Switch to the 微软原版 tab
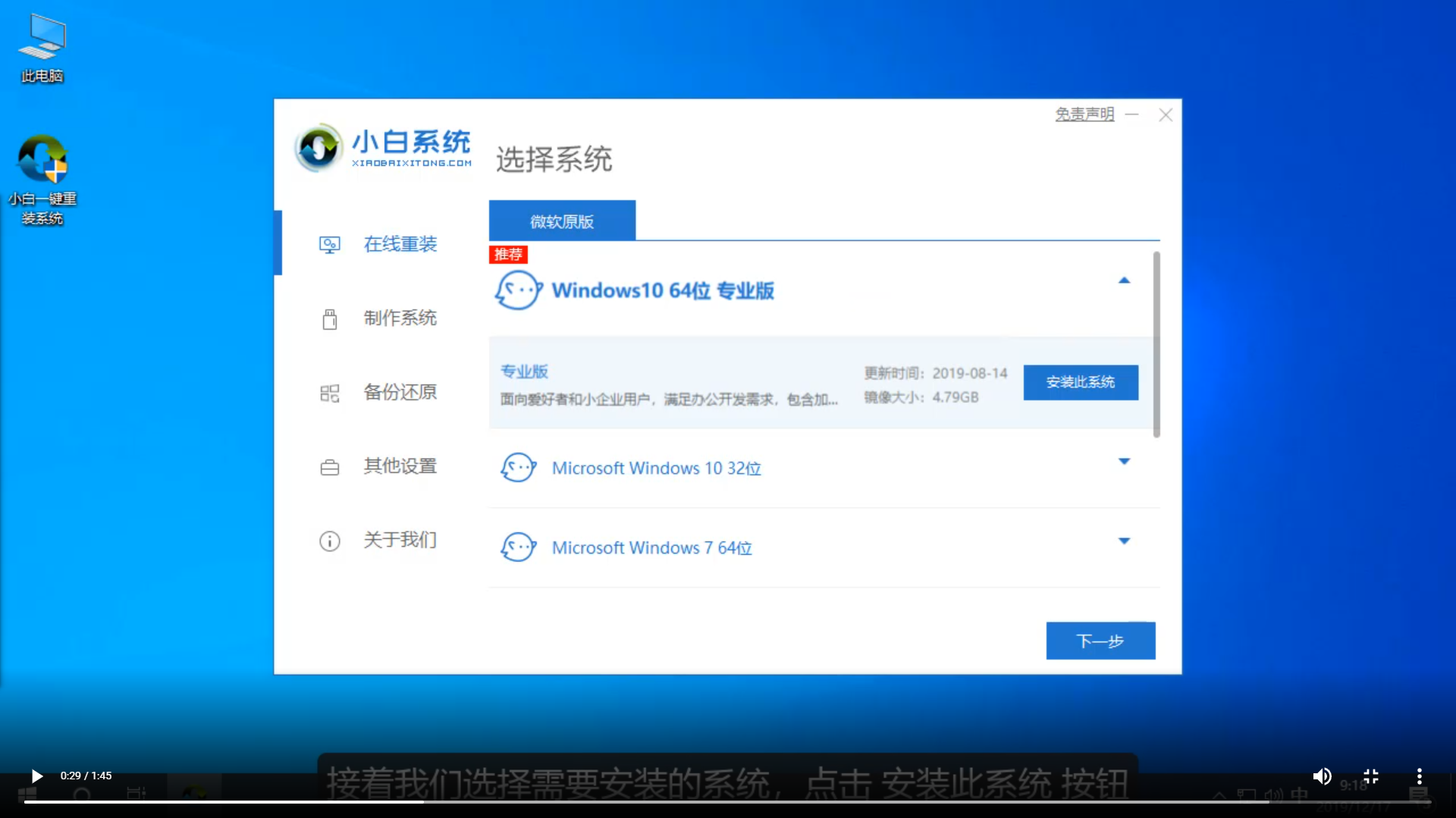Viewport: 1456px width, 818px height. pos(562,221)
